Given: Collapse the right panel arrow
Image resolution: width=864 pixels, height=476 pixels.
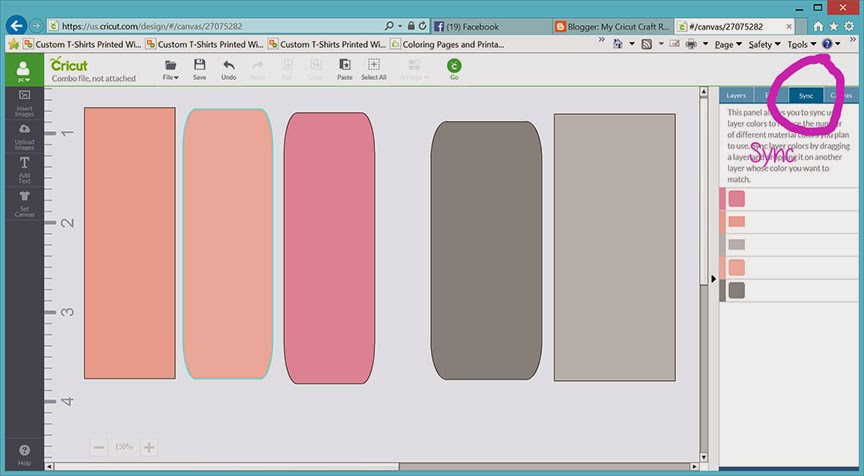Looking at the screenshot, I should [x=714, y=279].
